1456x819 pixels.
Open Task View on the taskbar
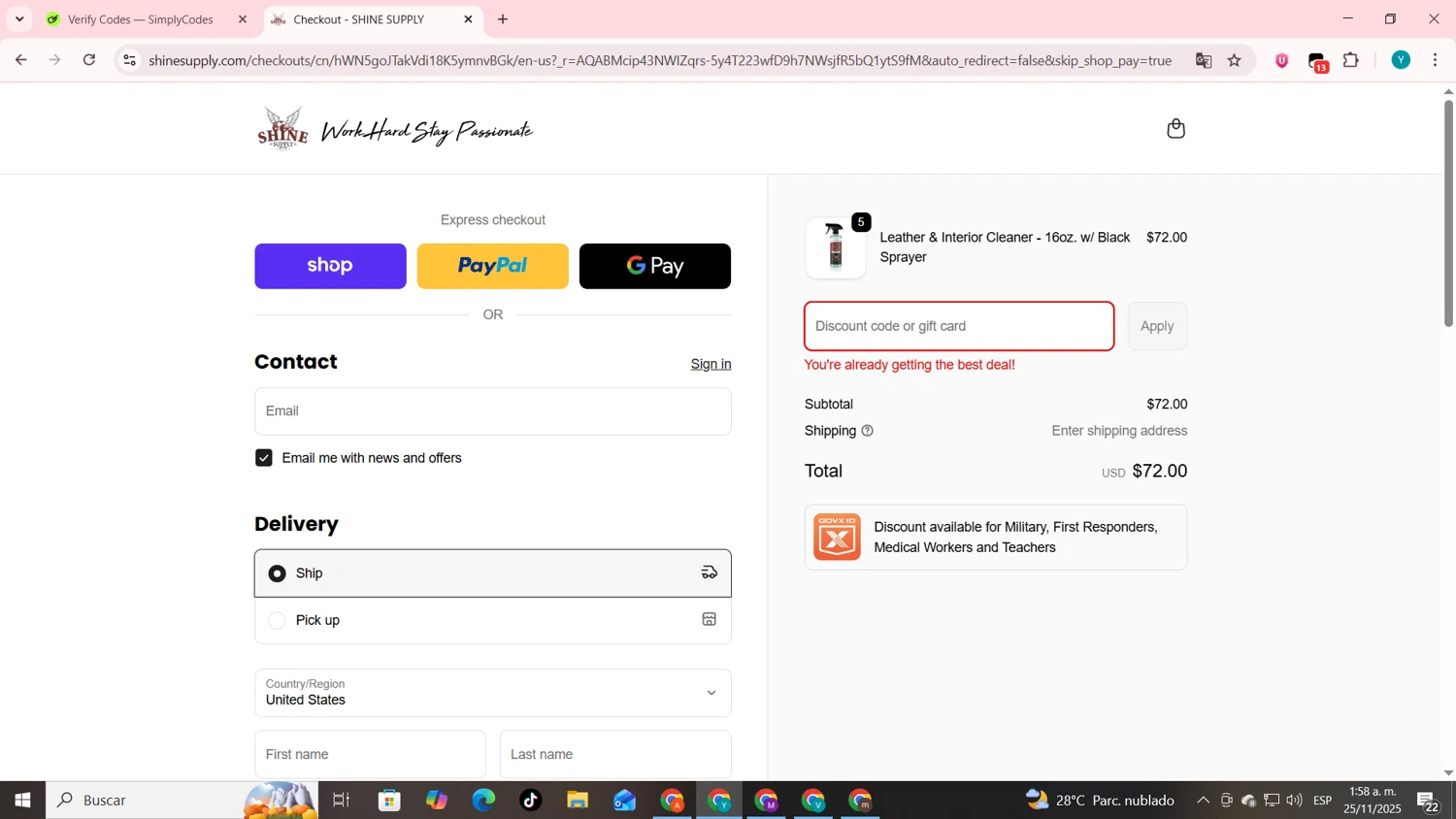pos(342,801)
